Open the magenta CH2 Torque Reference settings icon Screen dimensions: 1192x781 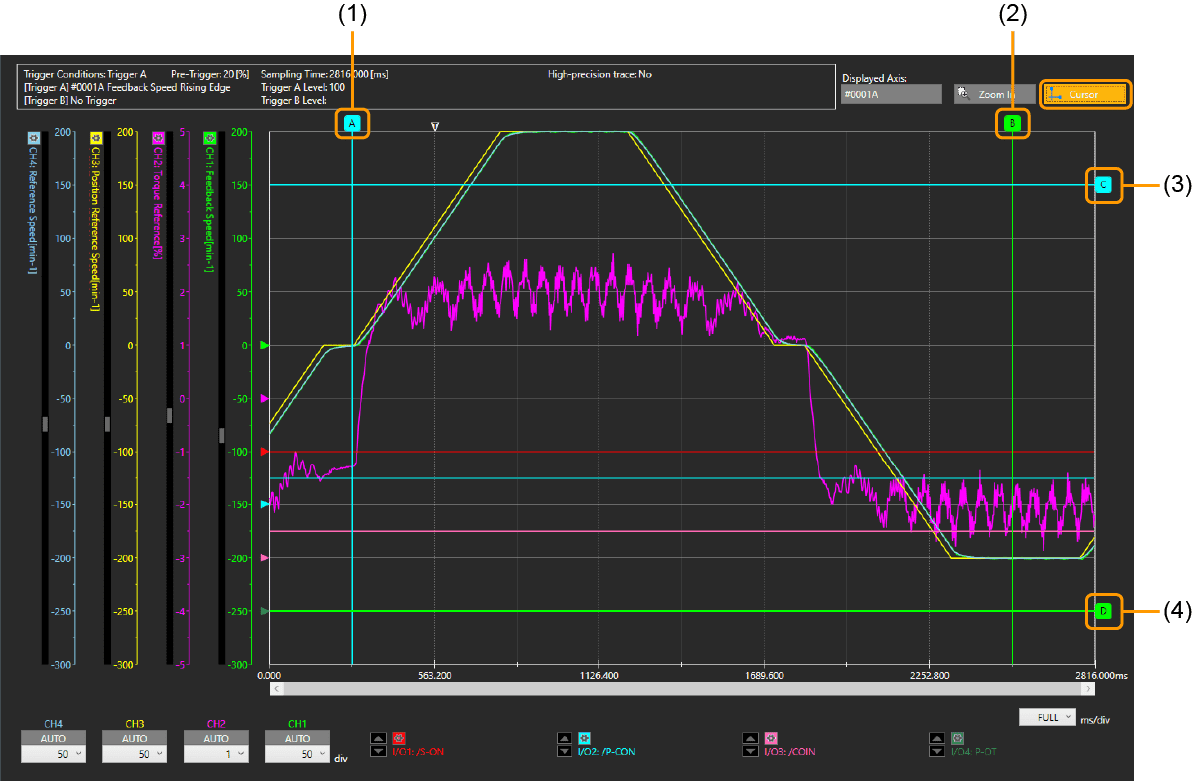click(x=157, y=138)
